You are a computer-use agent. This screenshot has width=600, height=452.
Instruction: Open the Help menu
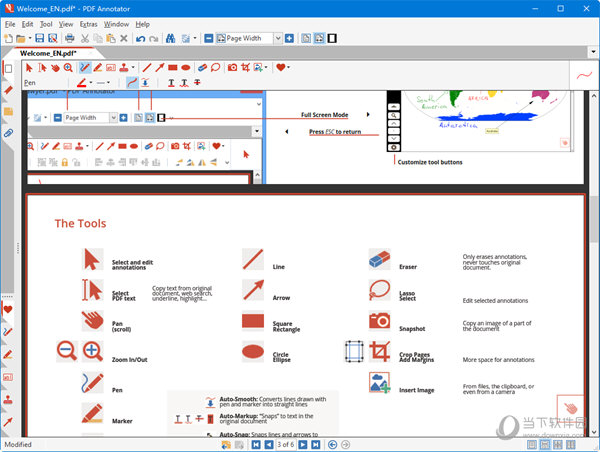(142, 24)
